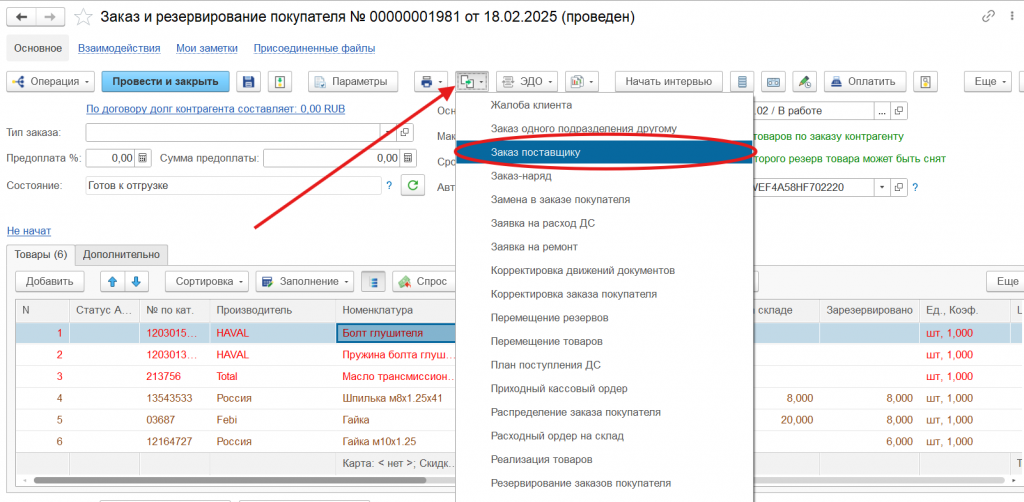Click the post document icon beside save
The image size is (1024, 502).
tap(281, 81)
